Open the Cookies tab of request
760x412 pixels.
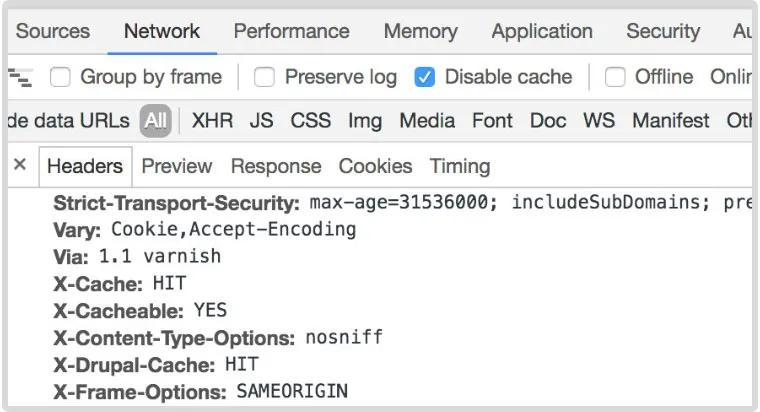click(375, 166)
